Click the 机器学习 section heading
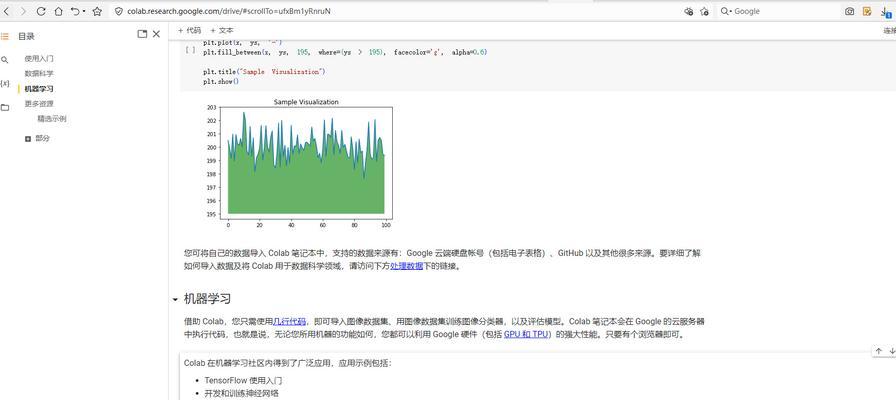896x400 pixels. (x=207, y=299)
